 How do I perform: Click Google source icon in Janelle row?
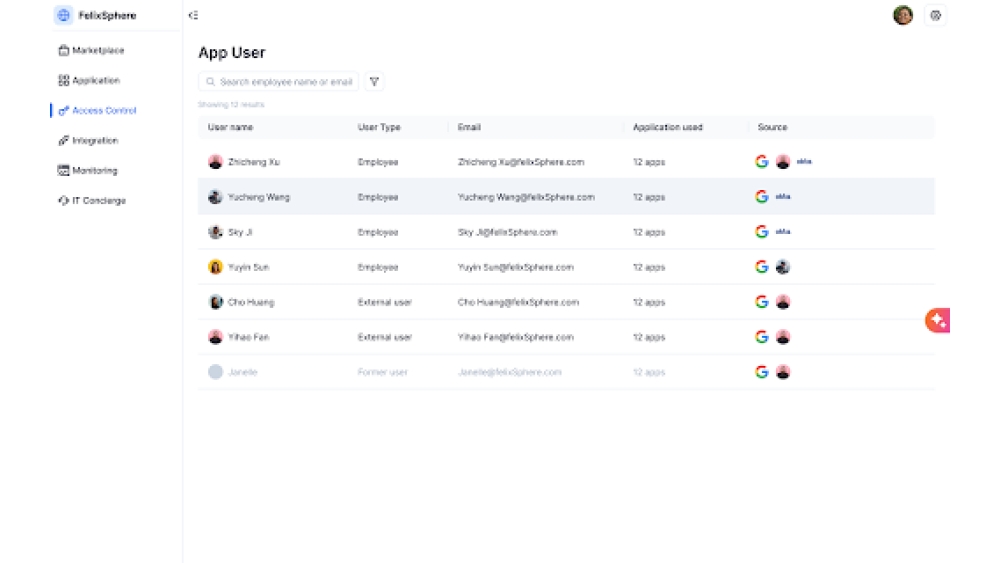click(x=761, y=372)
